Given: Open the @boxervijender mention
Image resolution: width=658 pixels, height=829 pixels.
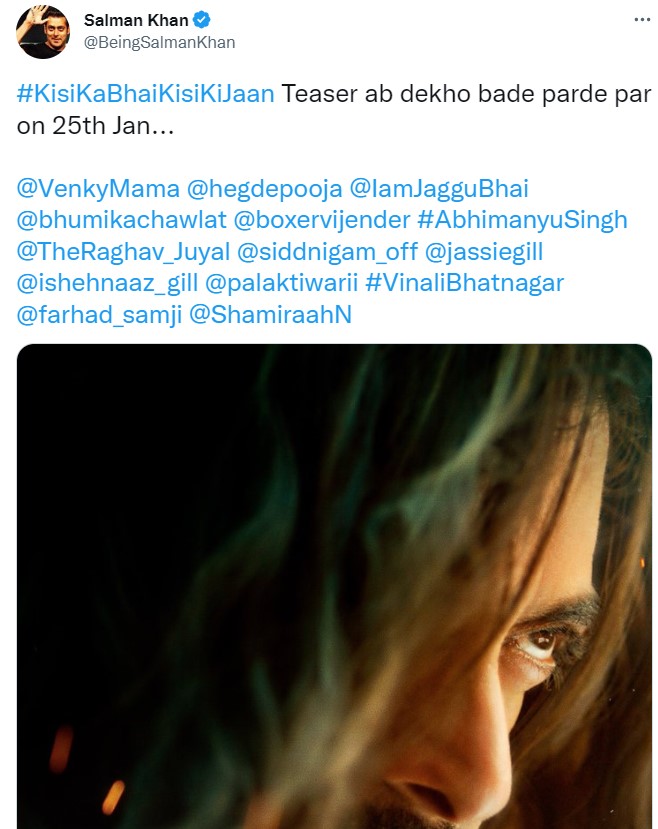Looking at the screenshot, I should [x=322, y=220].
